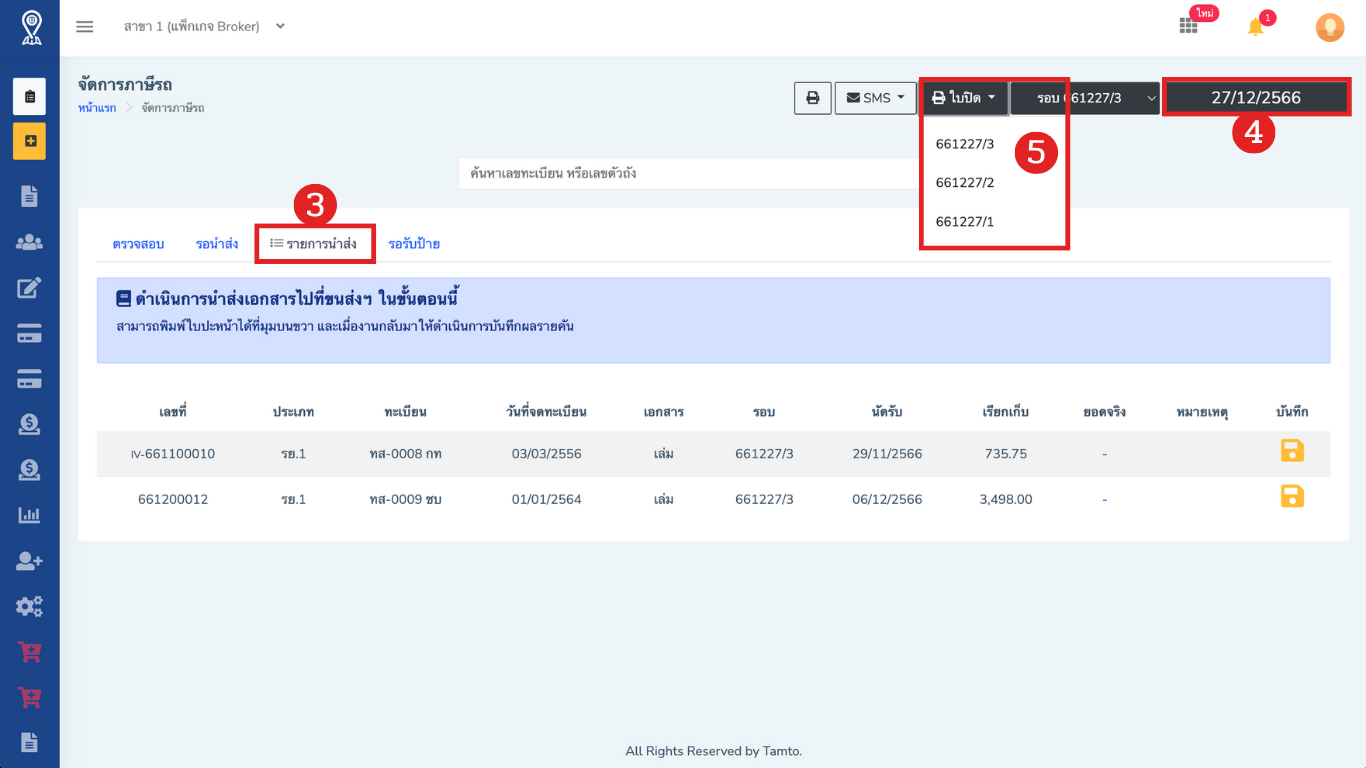Click the เลขที่ column header
The width and height of the screenshot is (1366, 768).
[173, 412]
